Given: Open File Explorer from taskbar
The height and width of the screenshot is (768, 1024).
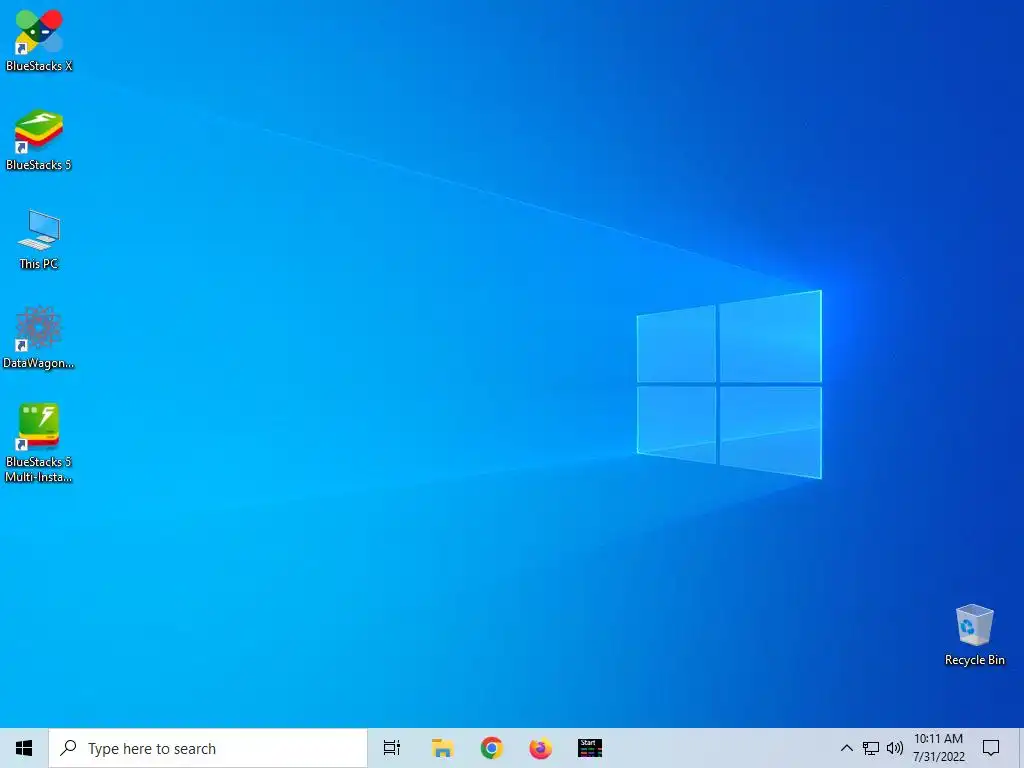Looking at the screenshot, I should click(442, 748).
